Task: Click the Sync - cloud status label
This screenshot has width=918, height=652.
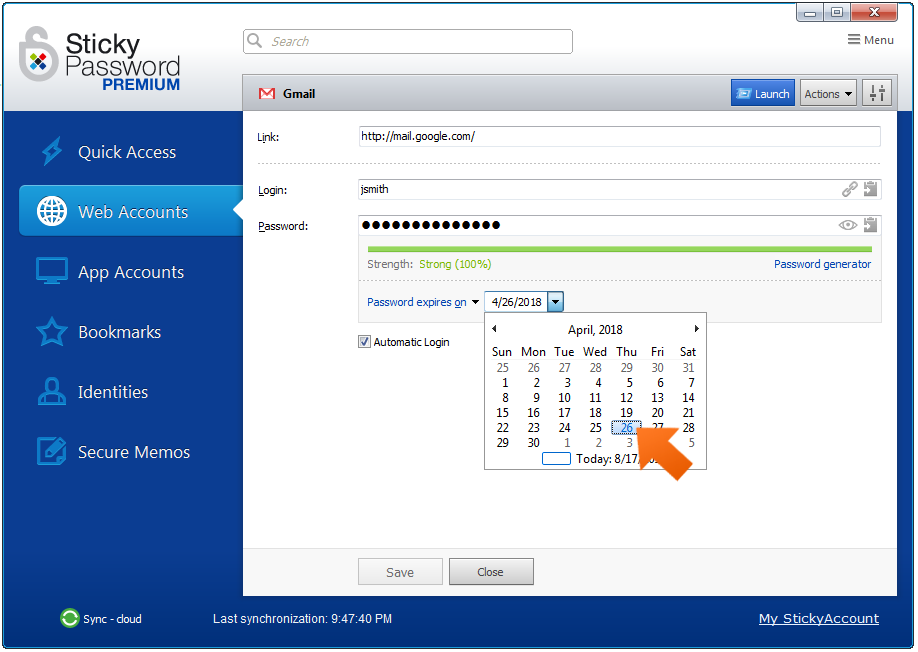Action: [112, 619]
